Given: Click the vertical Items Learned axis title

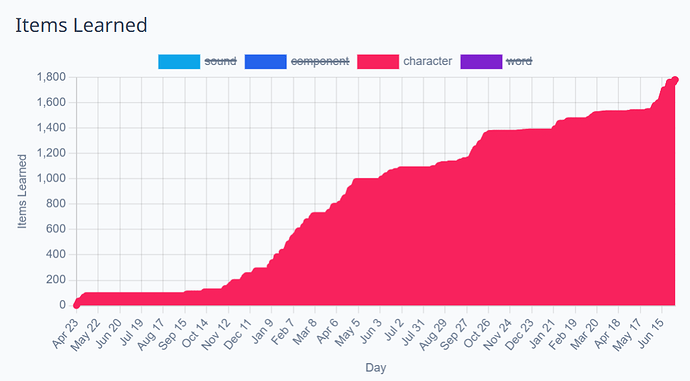Looking at the screenshot, I should pos(22,191).
